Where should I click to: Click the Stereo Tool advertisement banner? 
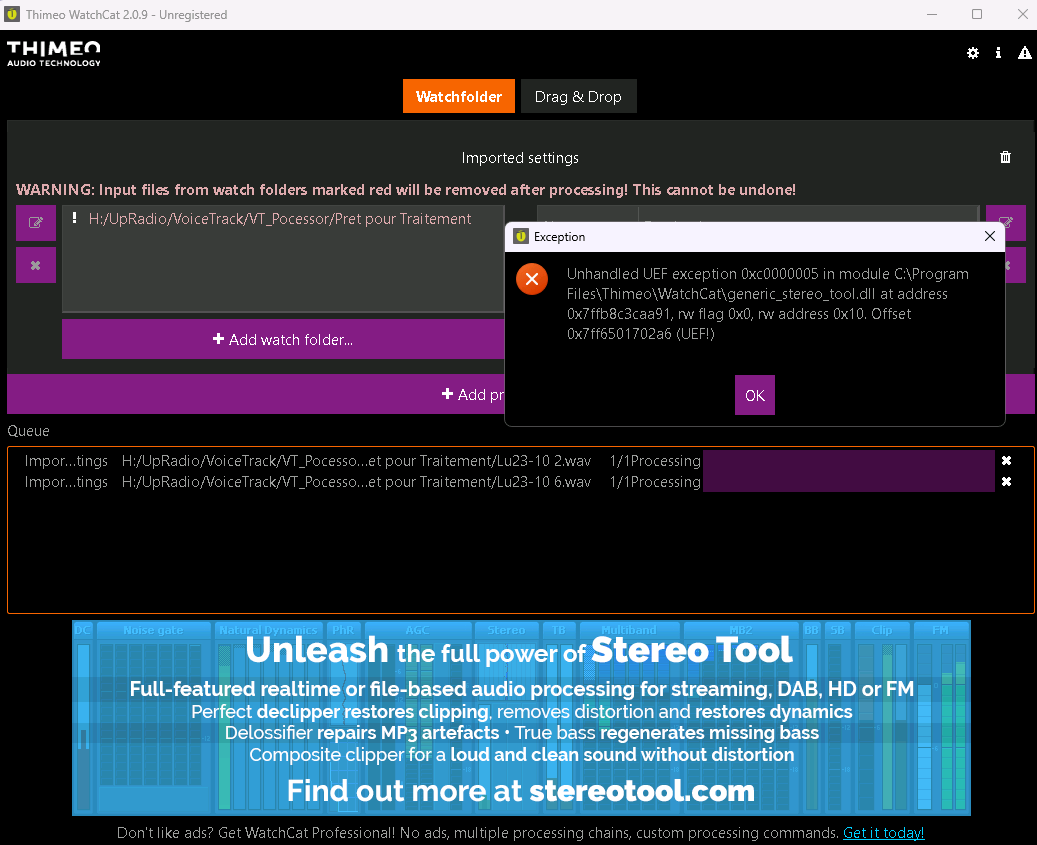click(521, 717)
